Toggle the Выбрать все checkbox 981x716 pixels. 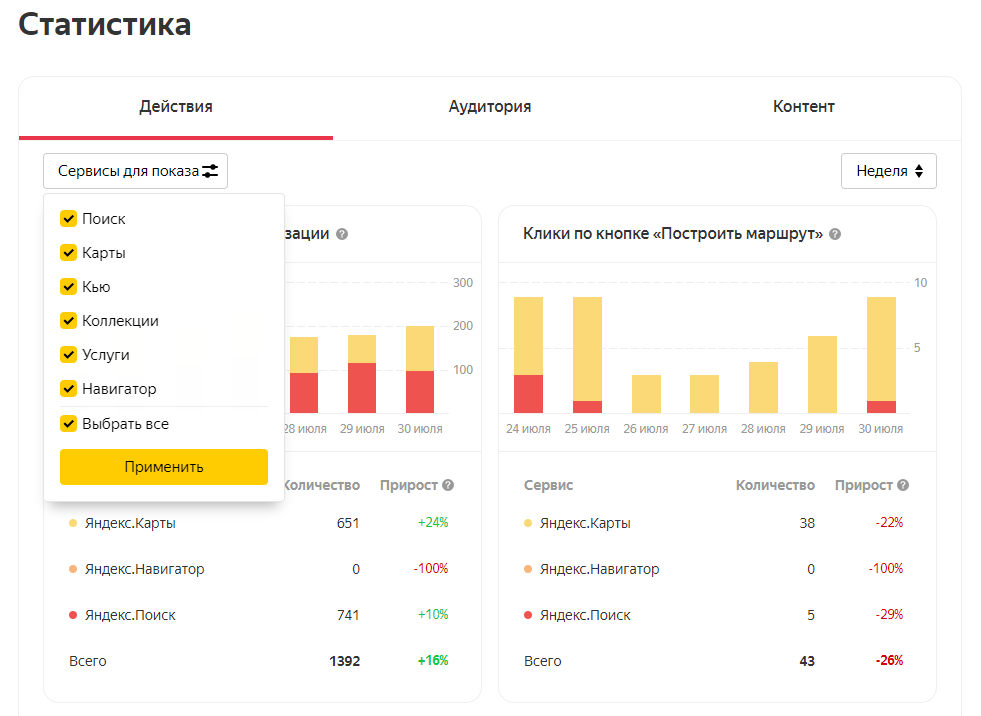pos(68,424)
